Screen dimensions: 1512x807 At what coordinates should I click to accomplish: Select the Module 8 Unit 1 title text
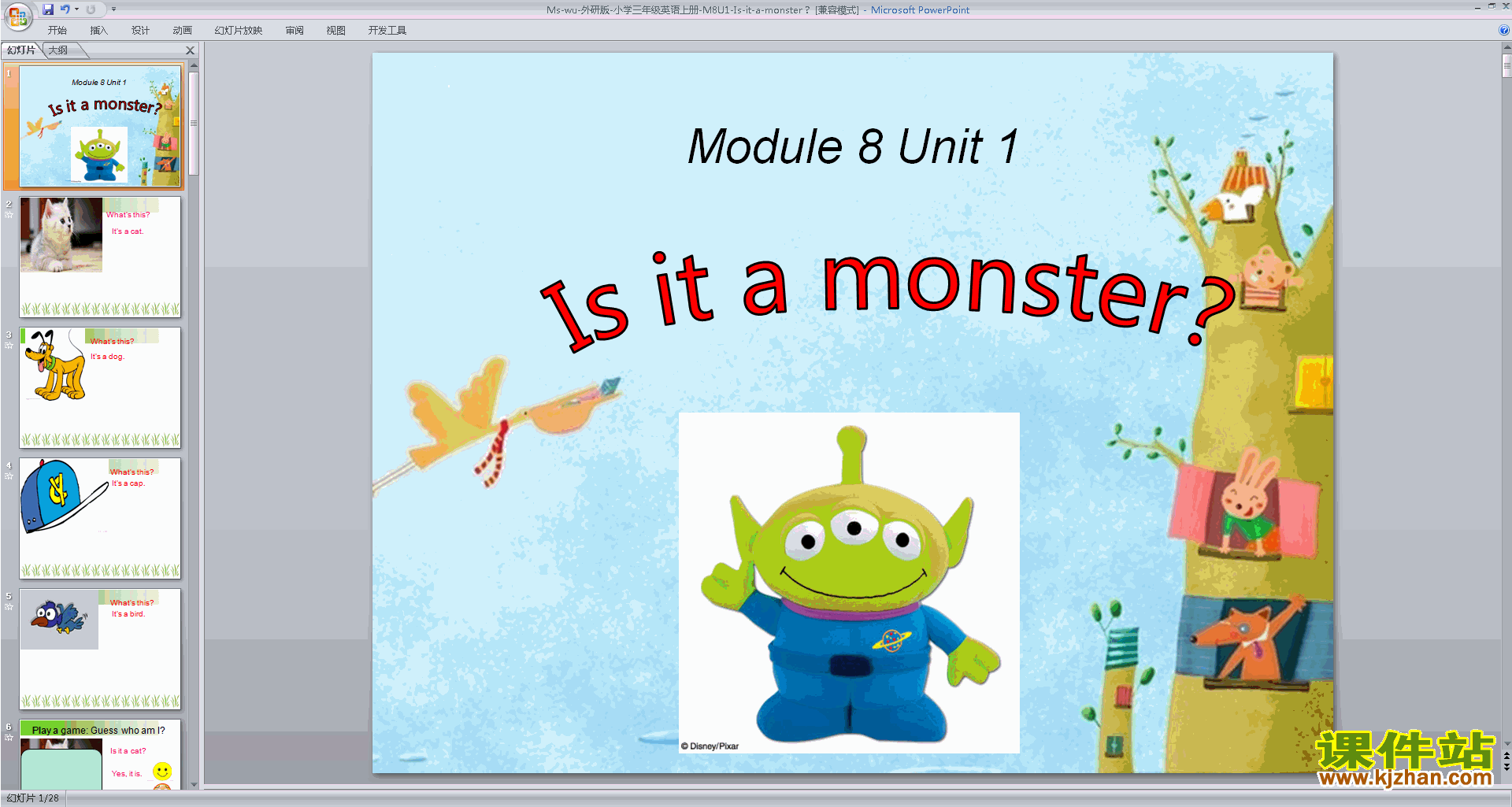click(x=853, y=147)
